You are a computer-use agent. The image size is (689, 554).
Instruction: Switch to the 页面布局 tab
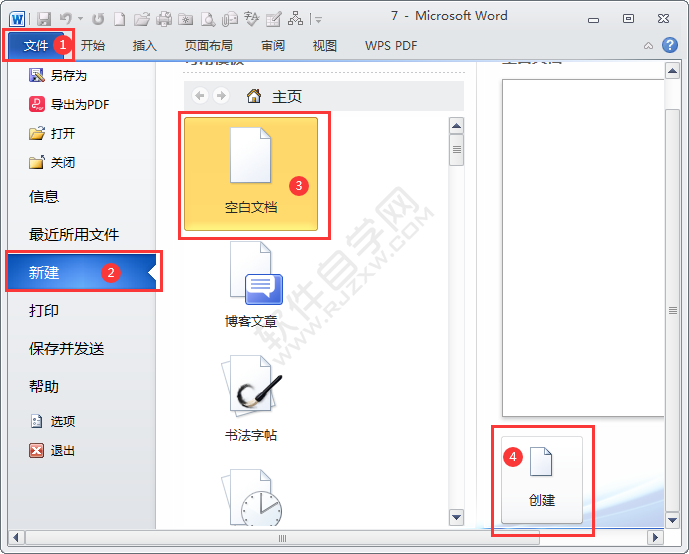click(x=209, y=45)
